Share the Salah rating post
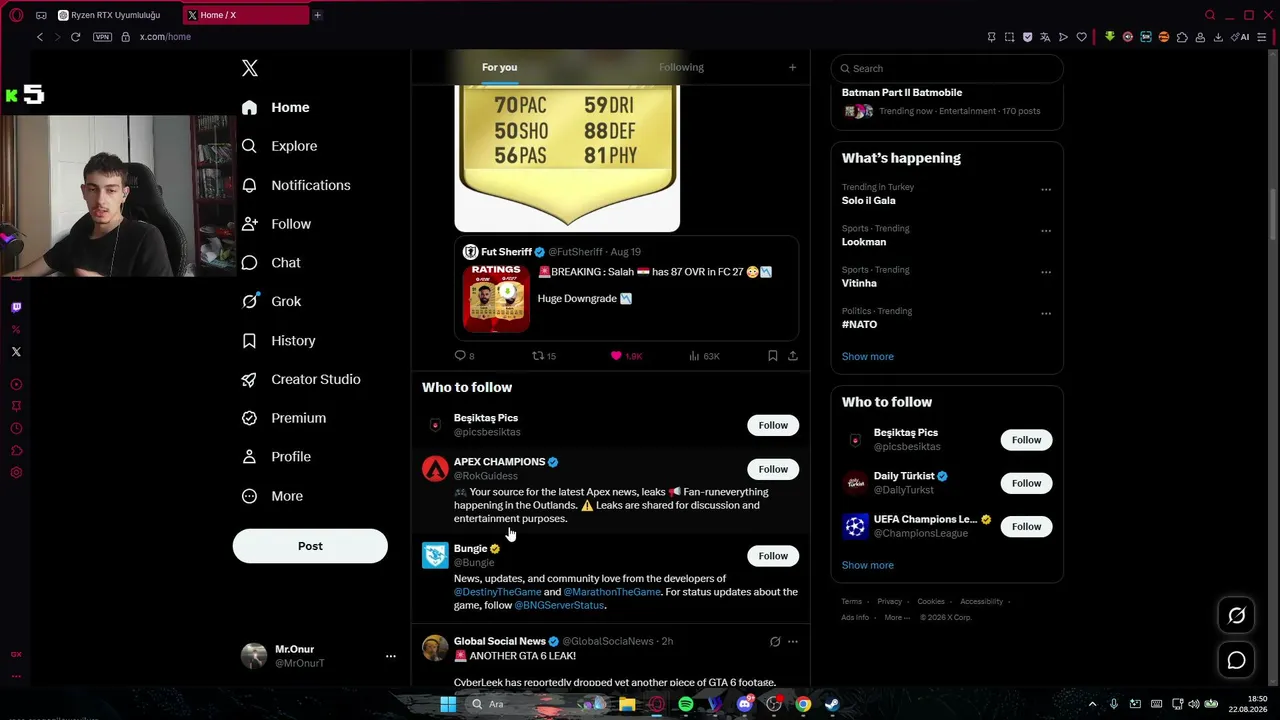Screen dimensions: 1280x720 (x=793, y=356)
